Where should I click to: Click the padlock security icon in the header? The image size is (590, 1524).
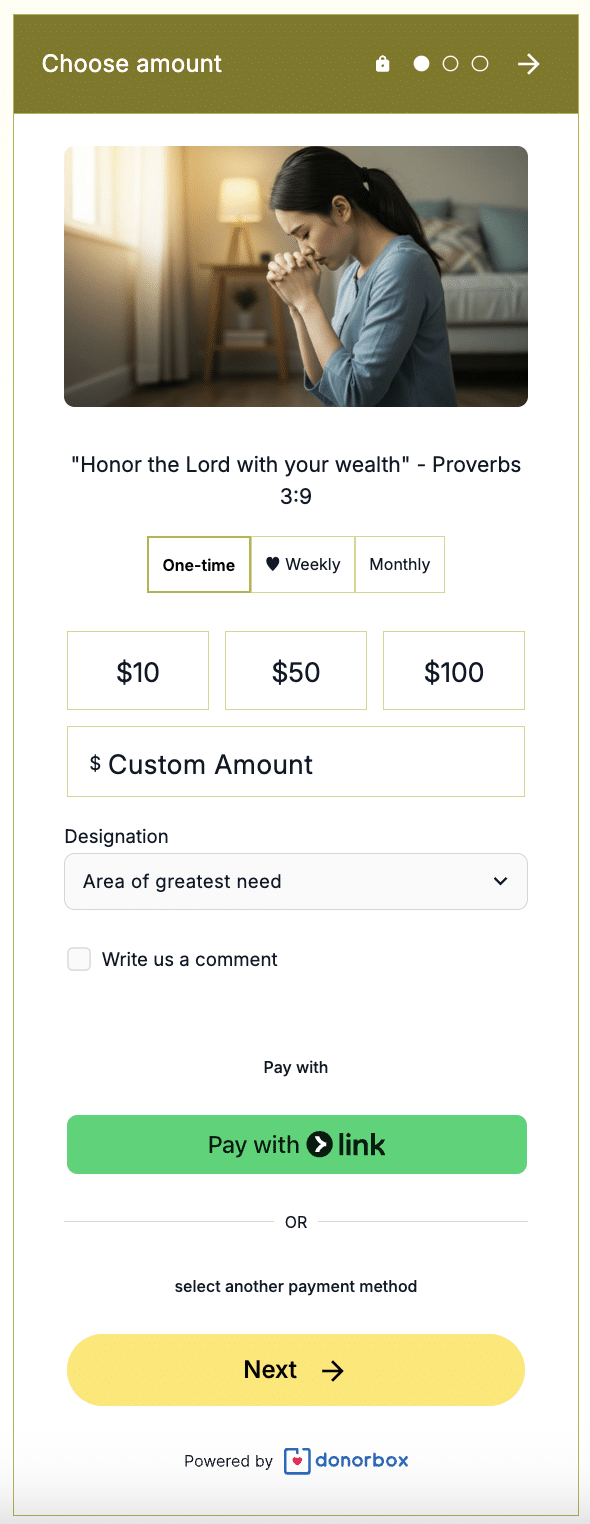coord(382,63)
